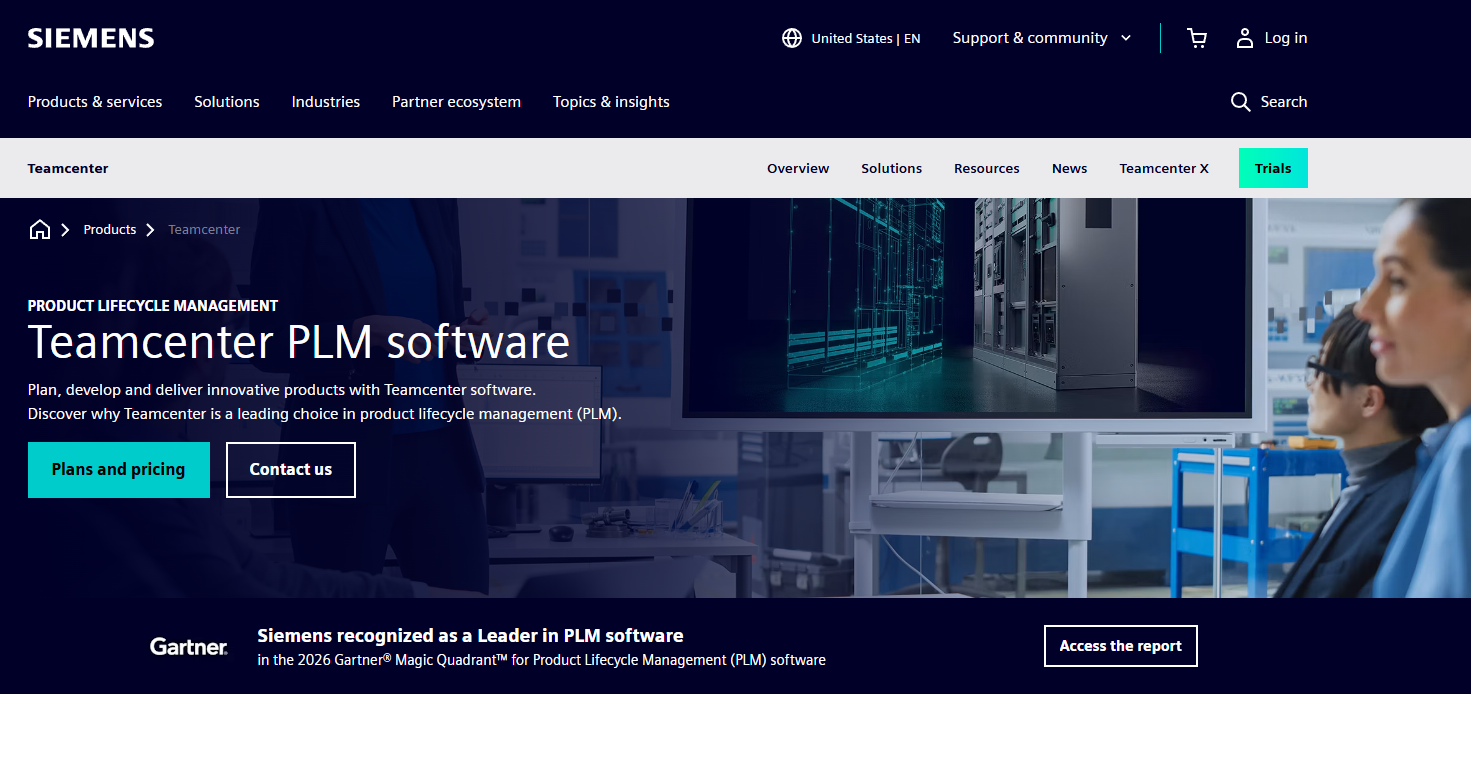
Task: Click the Gartner logo
Action: coord(189,647)
